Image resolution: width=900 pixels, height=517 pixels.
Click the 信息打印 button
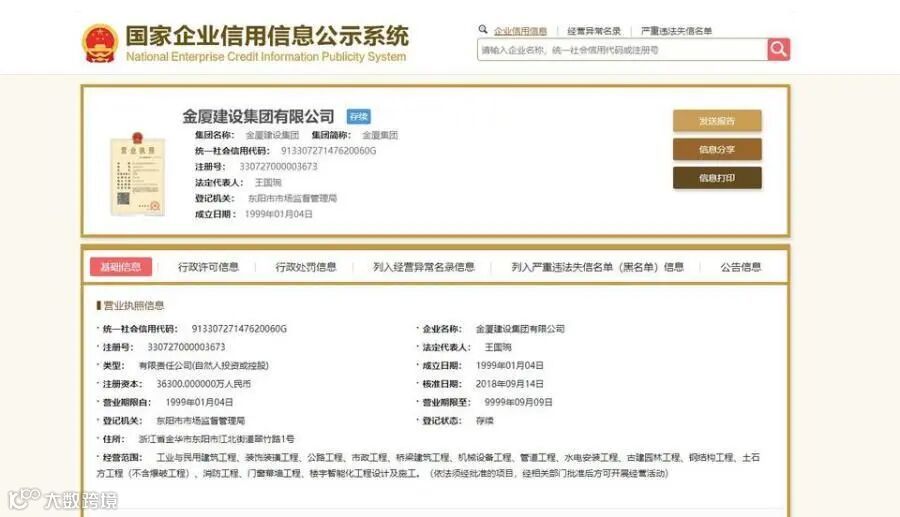pyautogui.click(x=717, y=178)
